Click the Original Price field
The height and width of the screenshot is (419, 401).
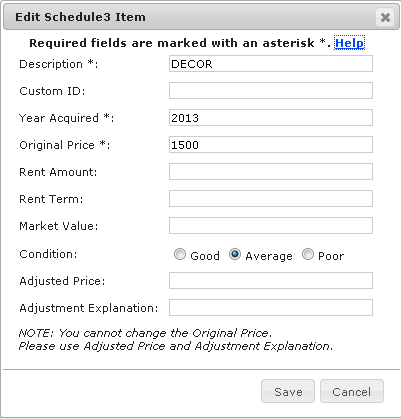[271, 145]
